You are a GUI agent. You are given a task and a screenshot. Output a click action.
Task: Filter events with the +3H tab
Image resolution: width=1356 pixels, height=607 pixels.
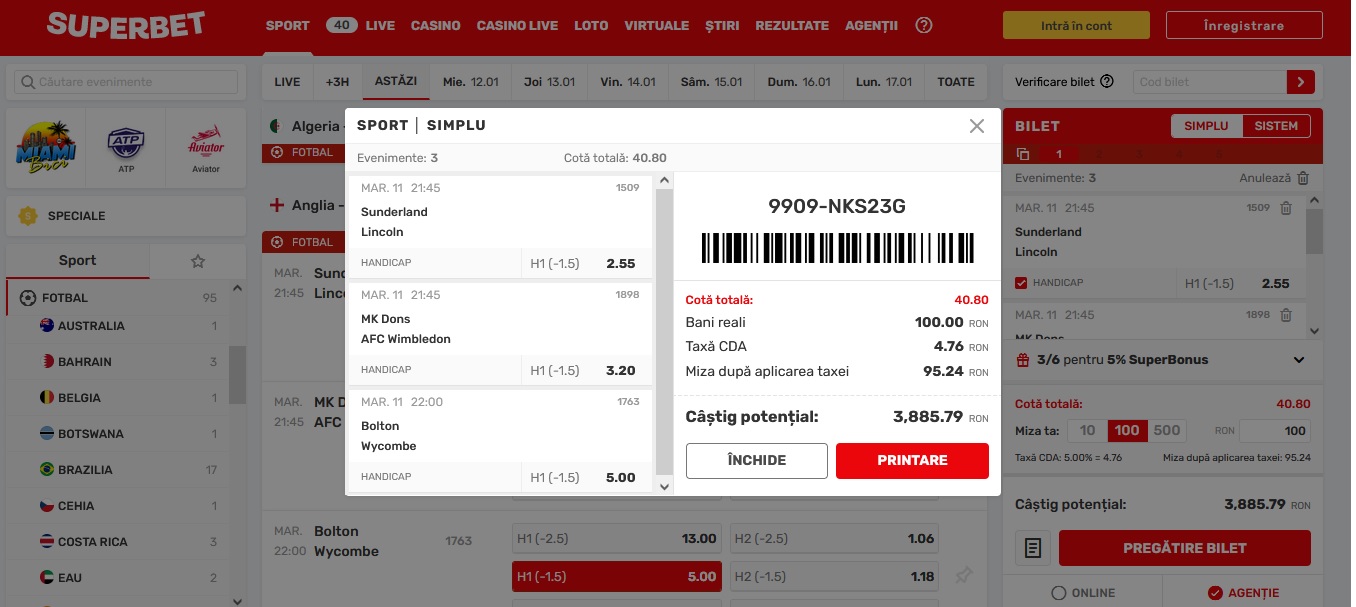337,82
